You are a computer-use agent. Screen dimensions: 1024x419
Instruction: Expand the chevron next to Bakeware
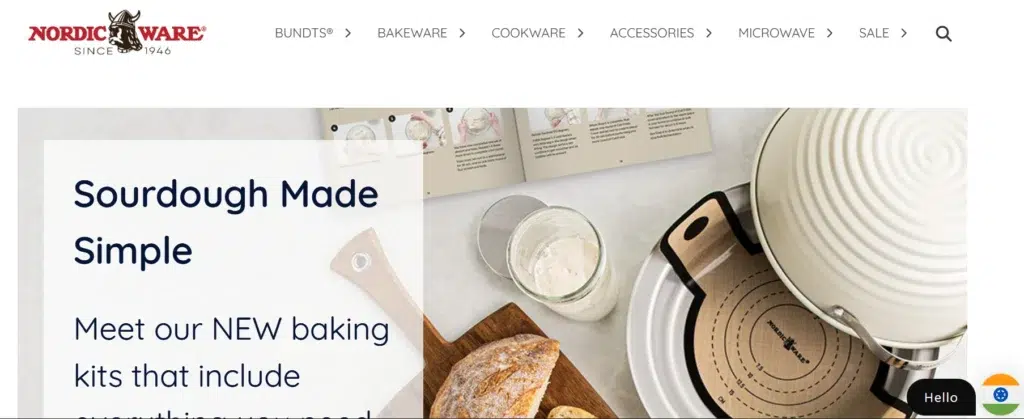point(462,33)
